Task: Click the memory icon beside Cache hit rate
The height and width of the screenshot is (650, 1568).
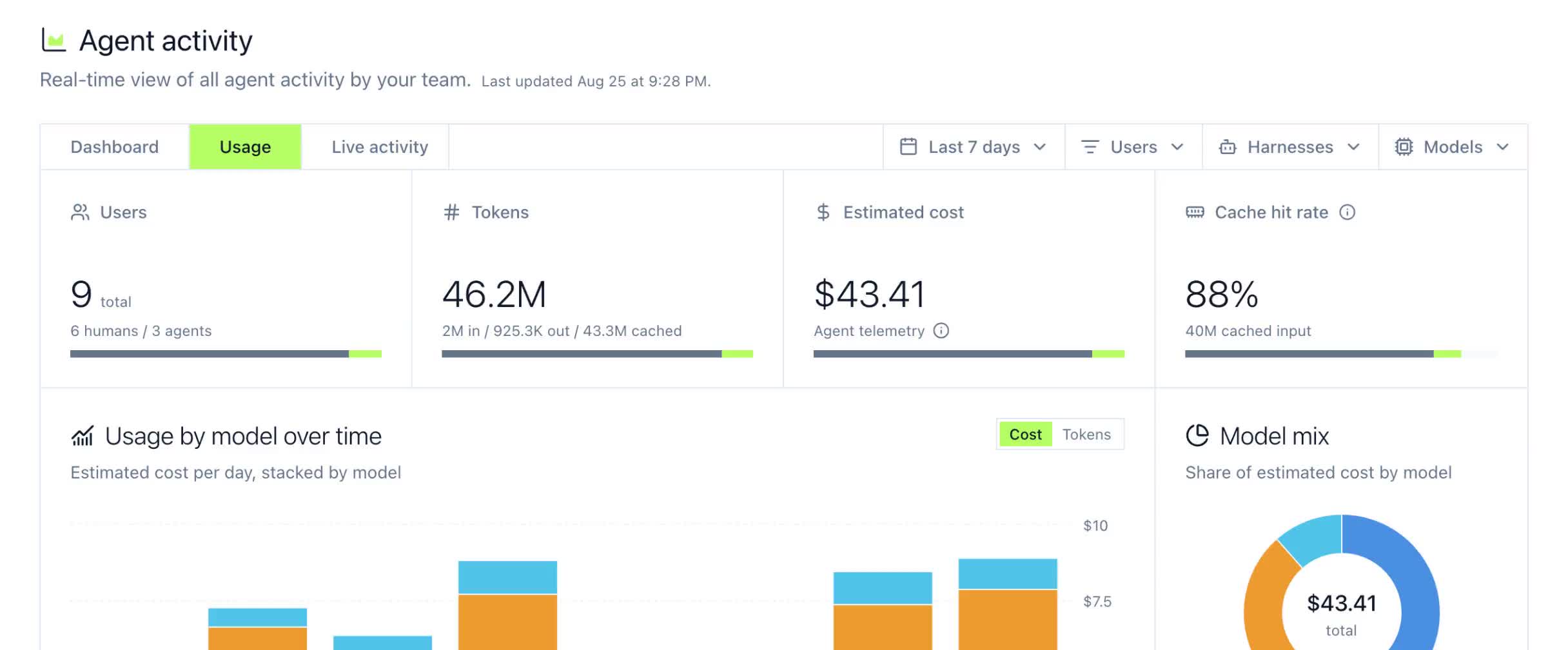Action: (x=1195, y=212)
